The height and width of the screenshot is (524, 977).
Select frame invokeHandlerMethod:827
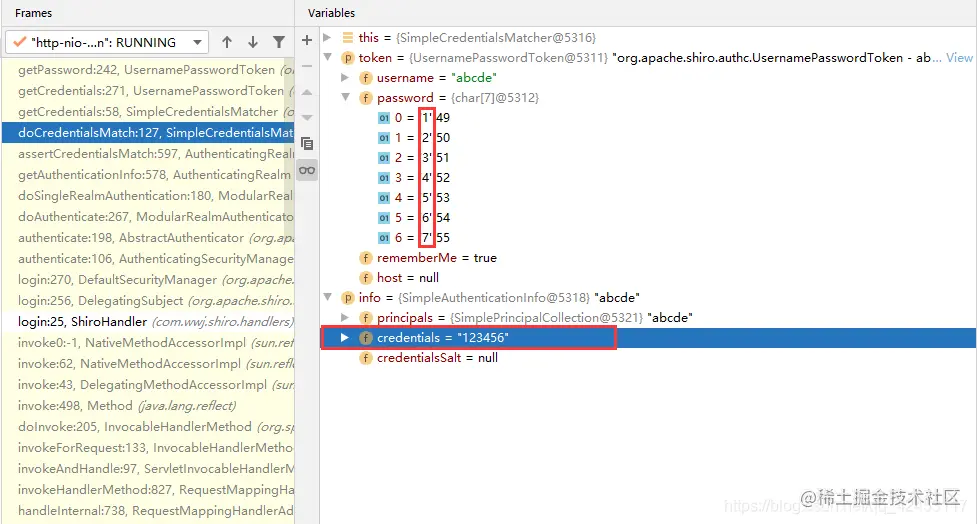click(148, 489)
